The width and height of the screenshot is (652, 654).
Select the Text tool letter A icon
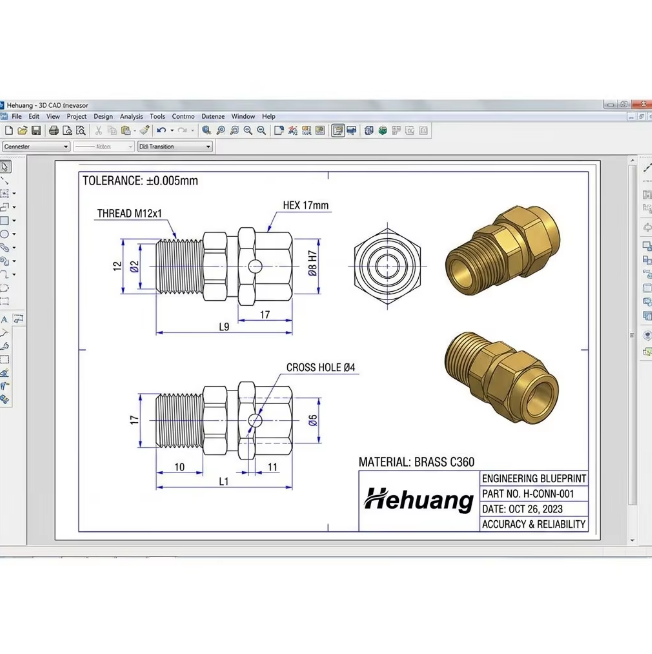[4, 320]
